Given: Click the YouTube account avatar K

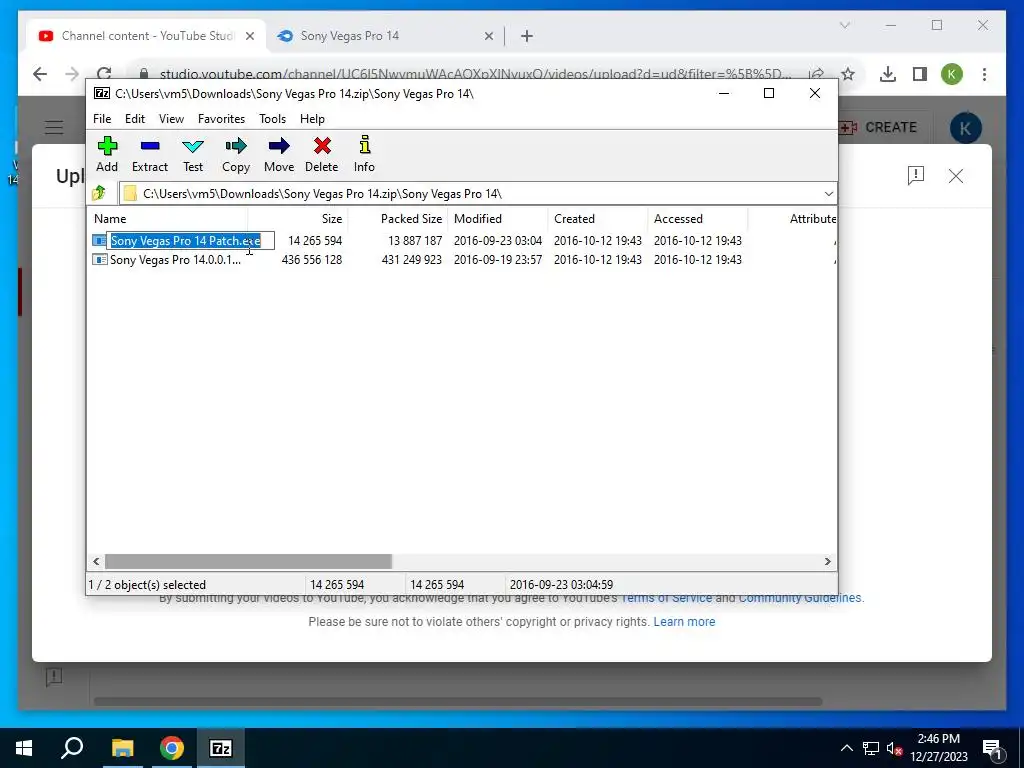Looking at the screenshot, I should point(966,128).
